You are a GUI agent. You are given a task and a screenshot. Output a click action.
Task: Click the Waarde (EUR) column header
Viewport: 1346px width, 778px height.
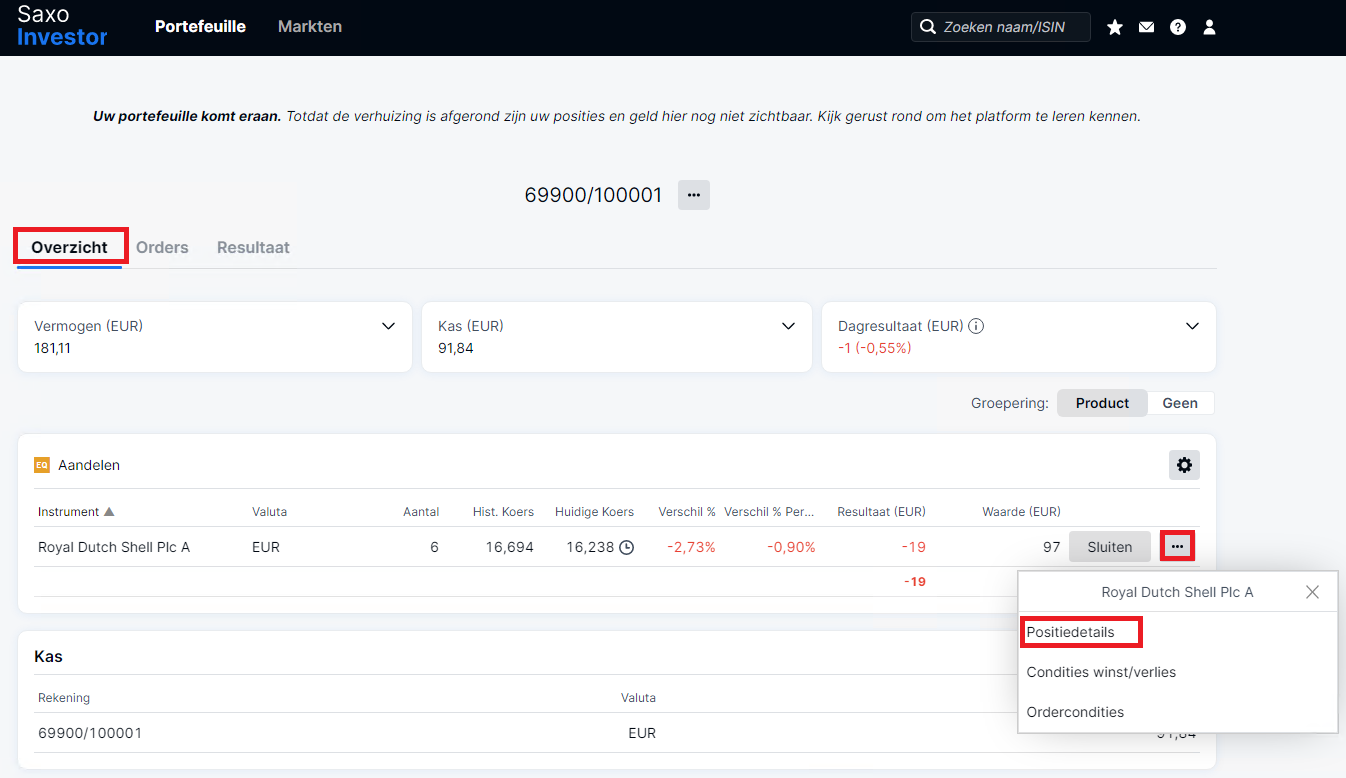coord(1021,511)
